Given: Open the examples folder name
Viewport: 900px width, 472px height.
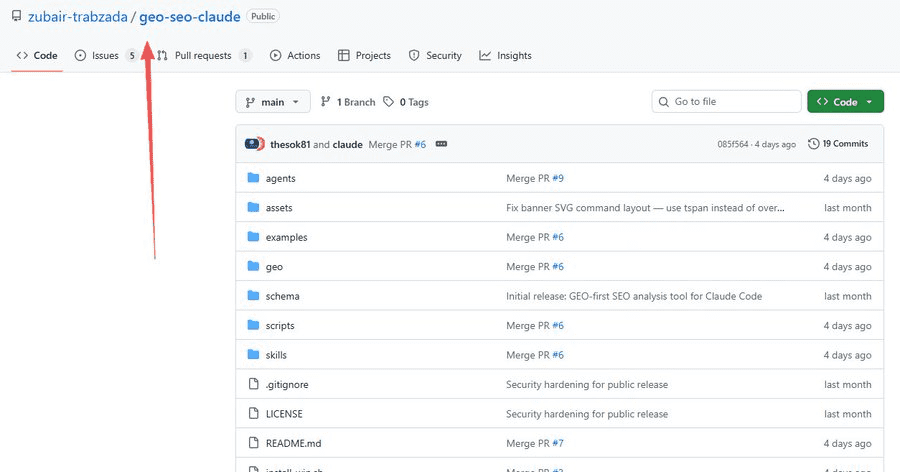Looking at the screenshot, I should click(x=286, y=237).
